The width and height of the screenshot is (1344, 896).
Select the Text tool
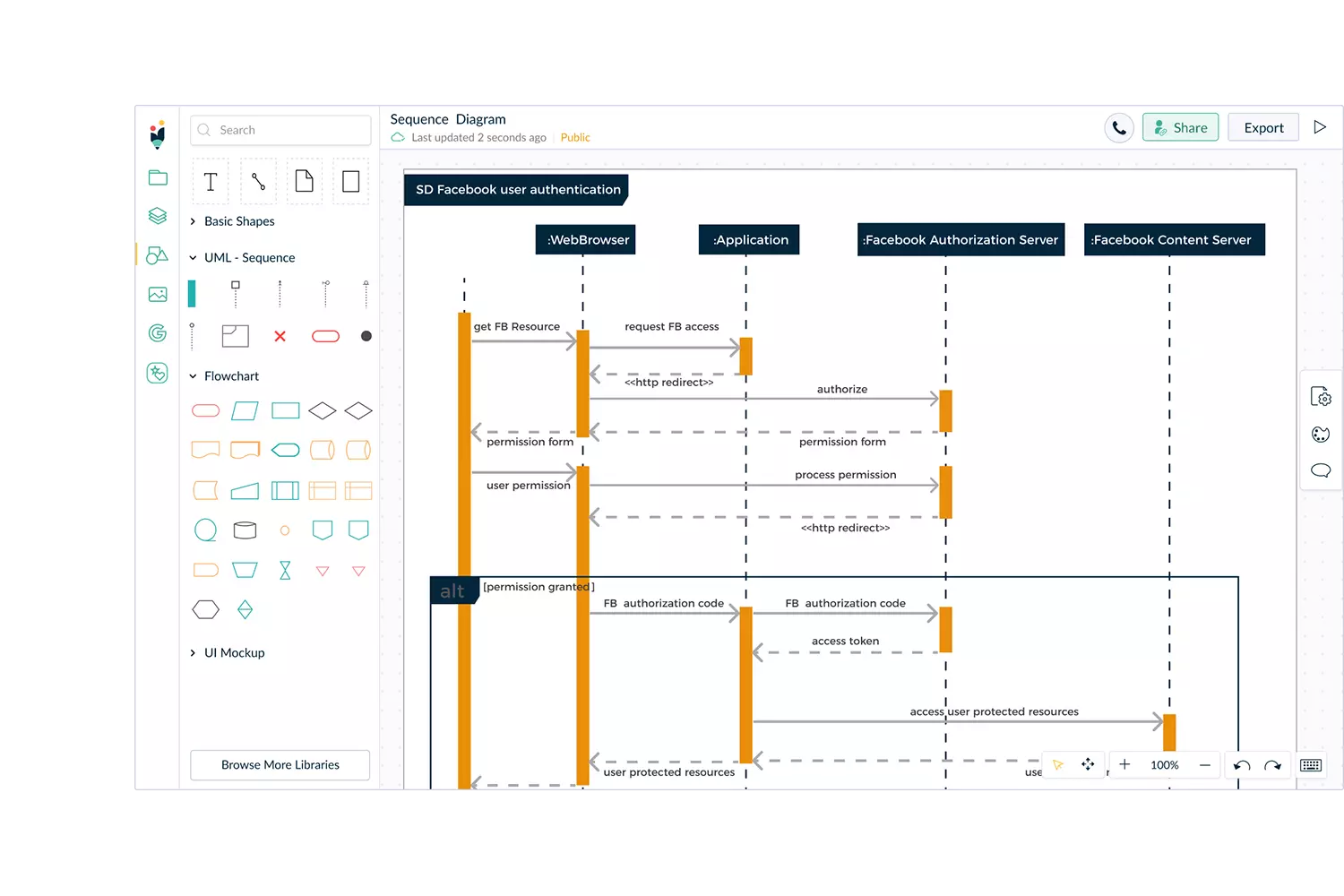tap(211, 182)
